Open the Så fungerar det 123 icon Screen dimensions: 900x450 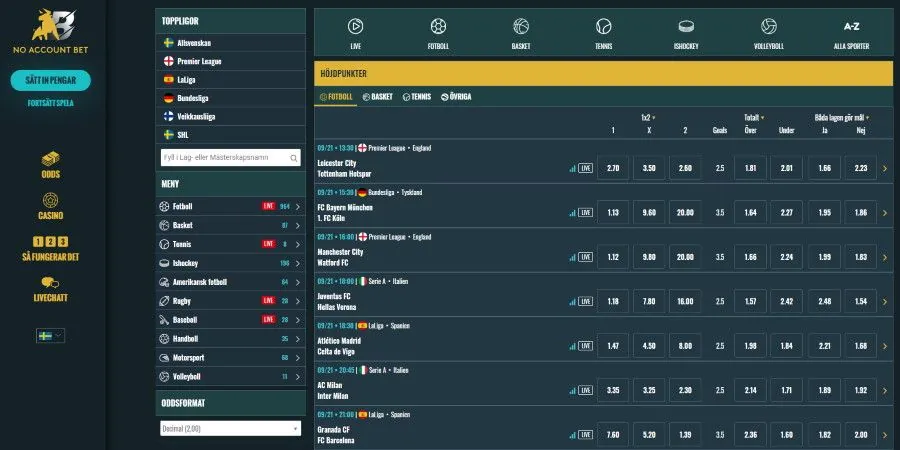pos(51,242)
